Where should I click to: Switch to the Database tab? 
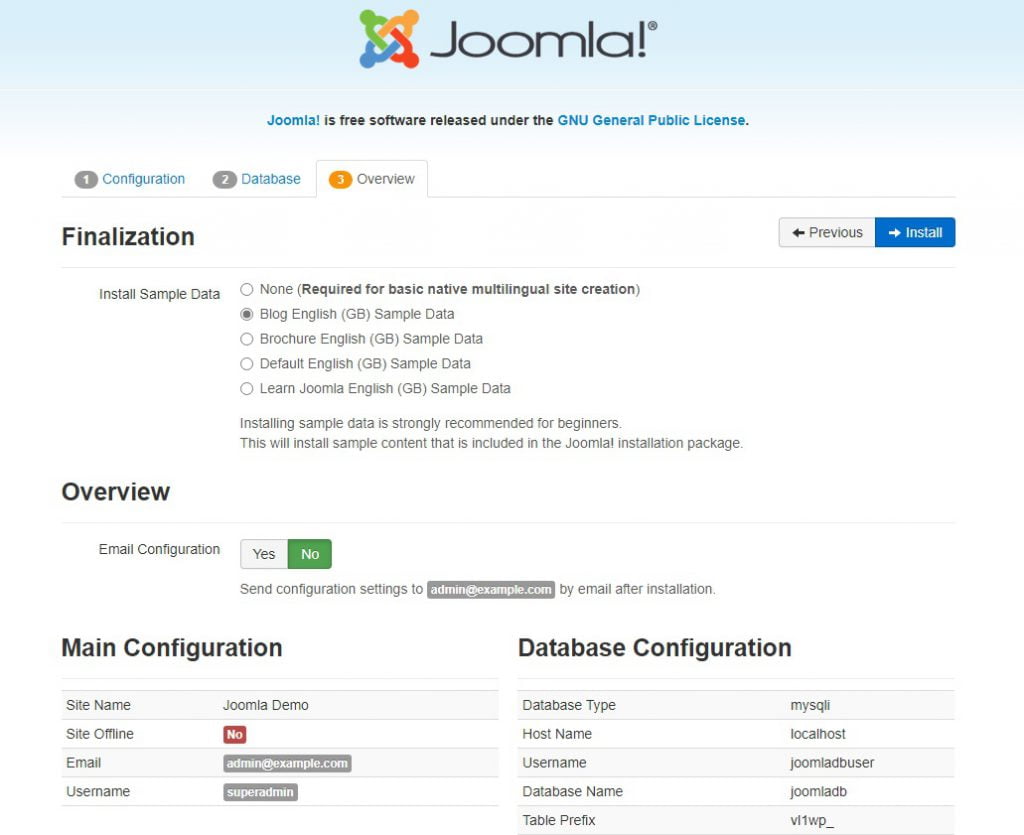point(257,179)
